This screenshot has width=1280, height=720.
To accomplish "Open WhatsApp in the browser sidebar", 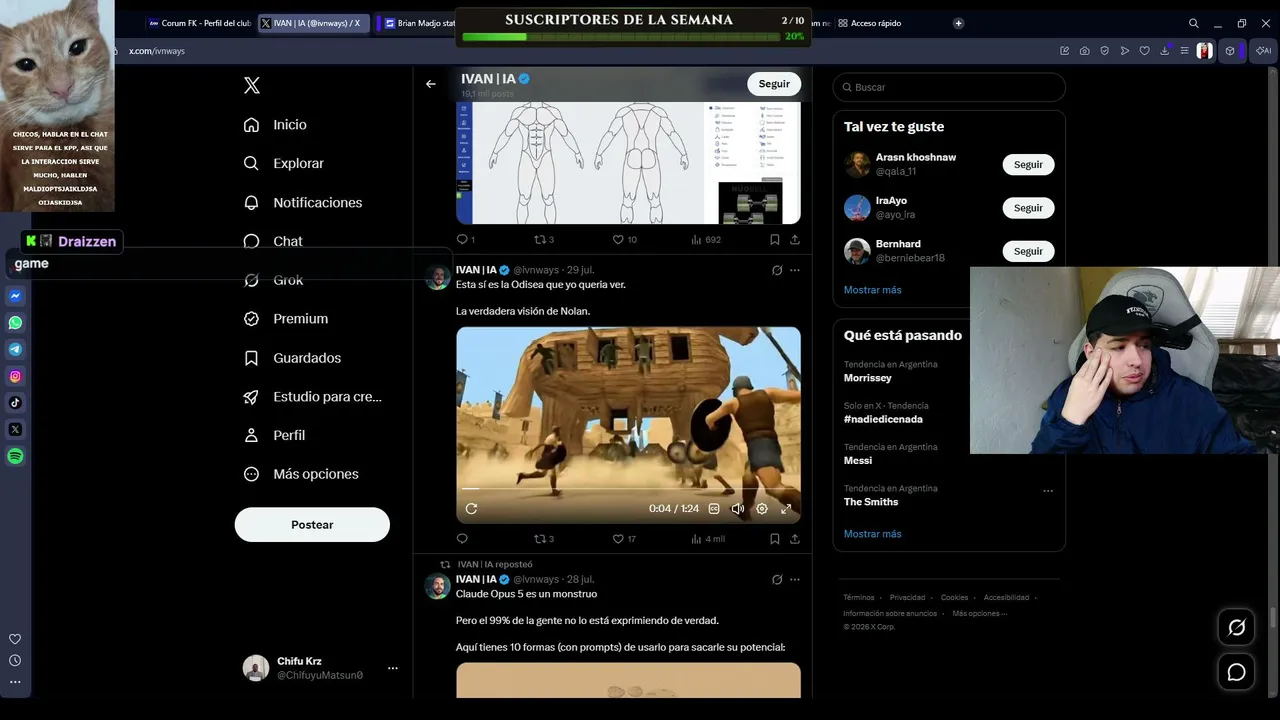I will click(x=15, y=323).
